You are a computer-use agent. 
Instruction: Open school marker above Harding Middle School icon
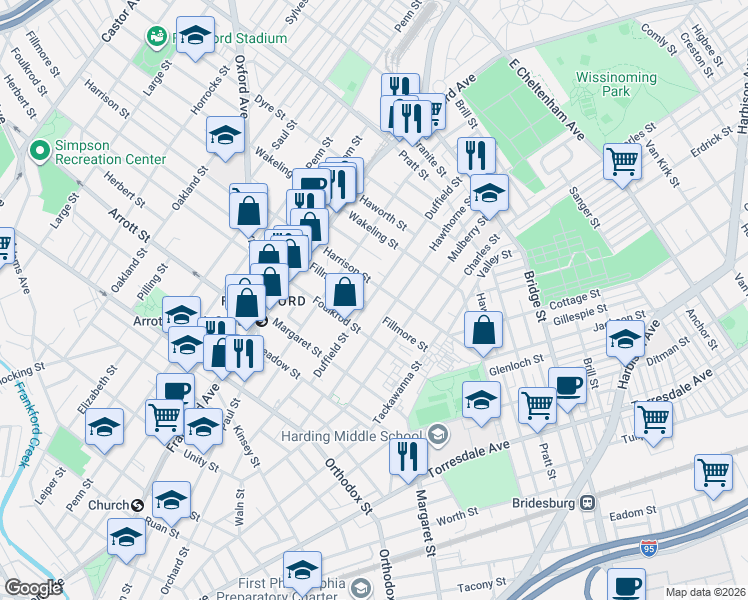click(x=481, y=403)
